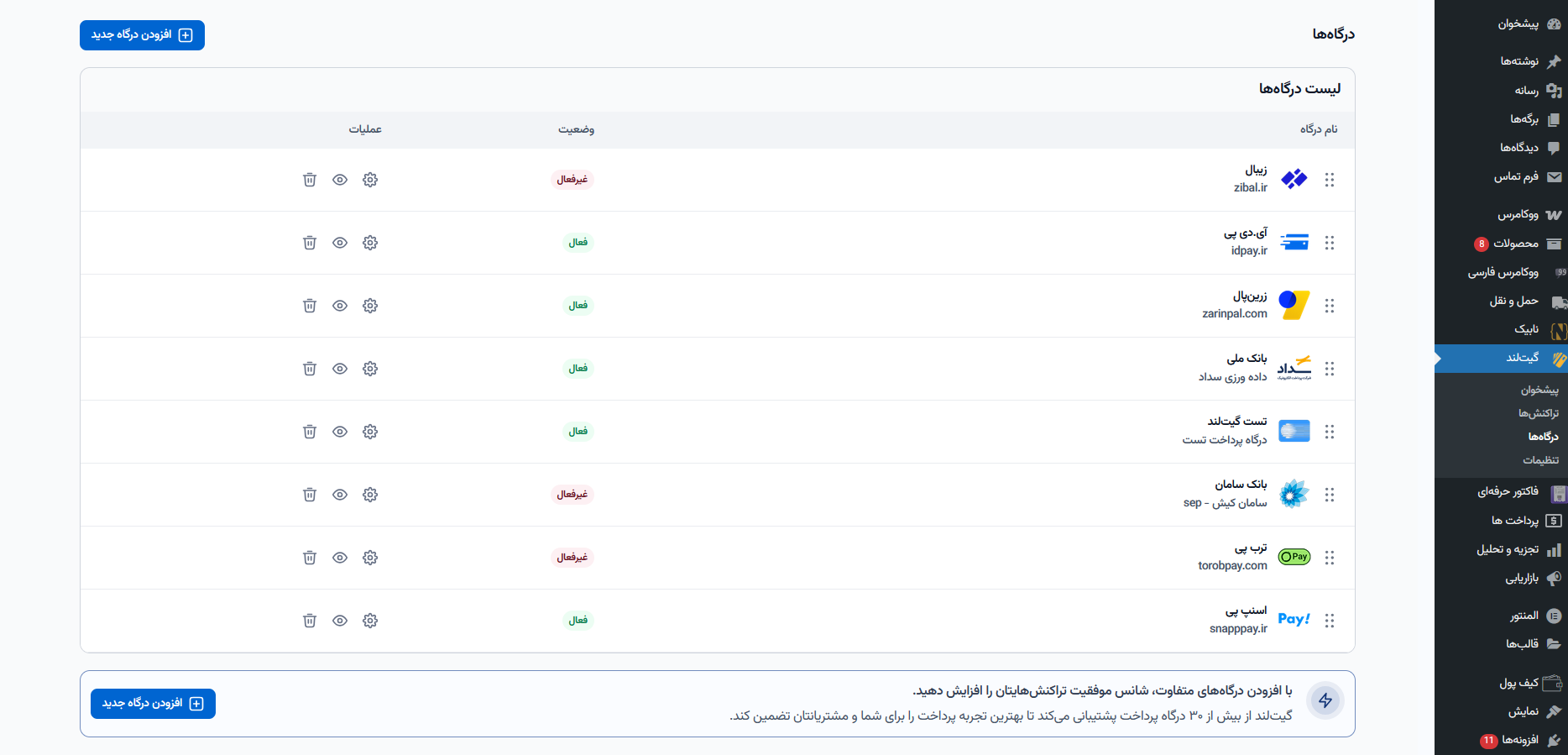This screenshot has width=1568, height=755.
Task: Open المنتور menu item
Action: (x=1501, y=616)
